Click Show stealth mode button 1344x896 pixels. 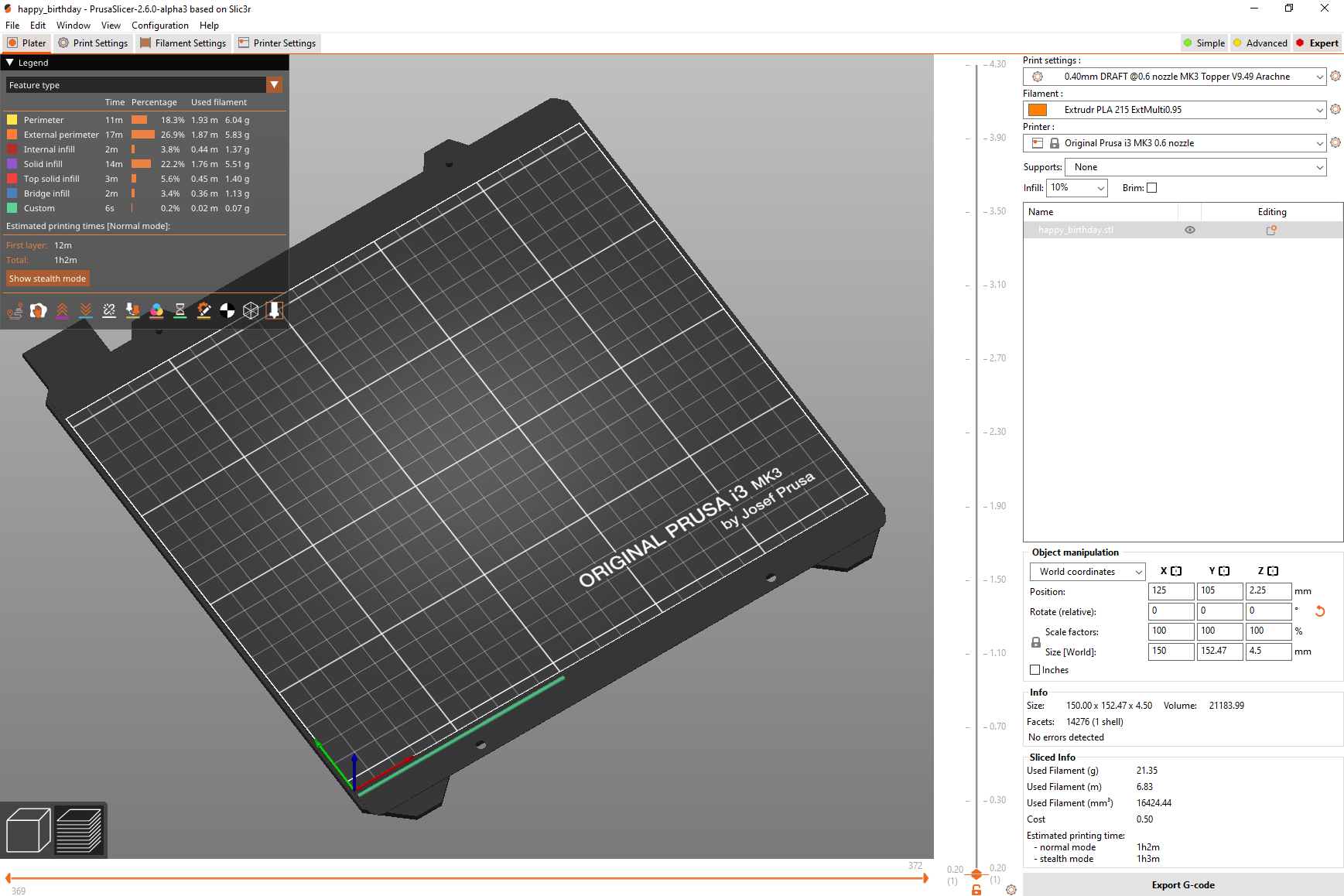pyautogui.click(x=48, y=279)
